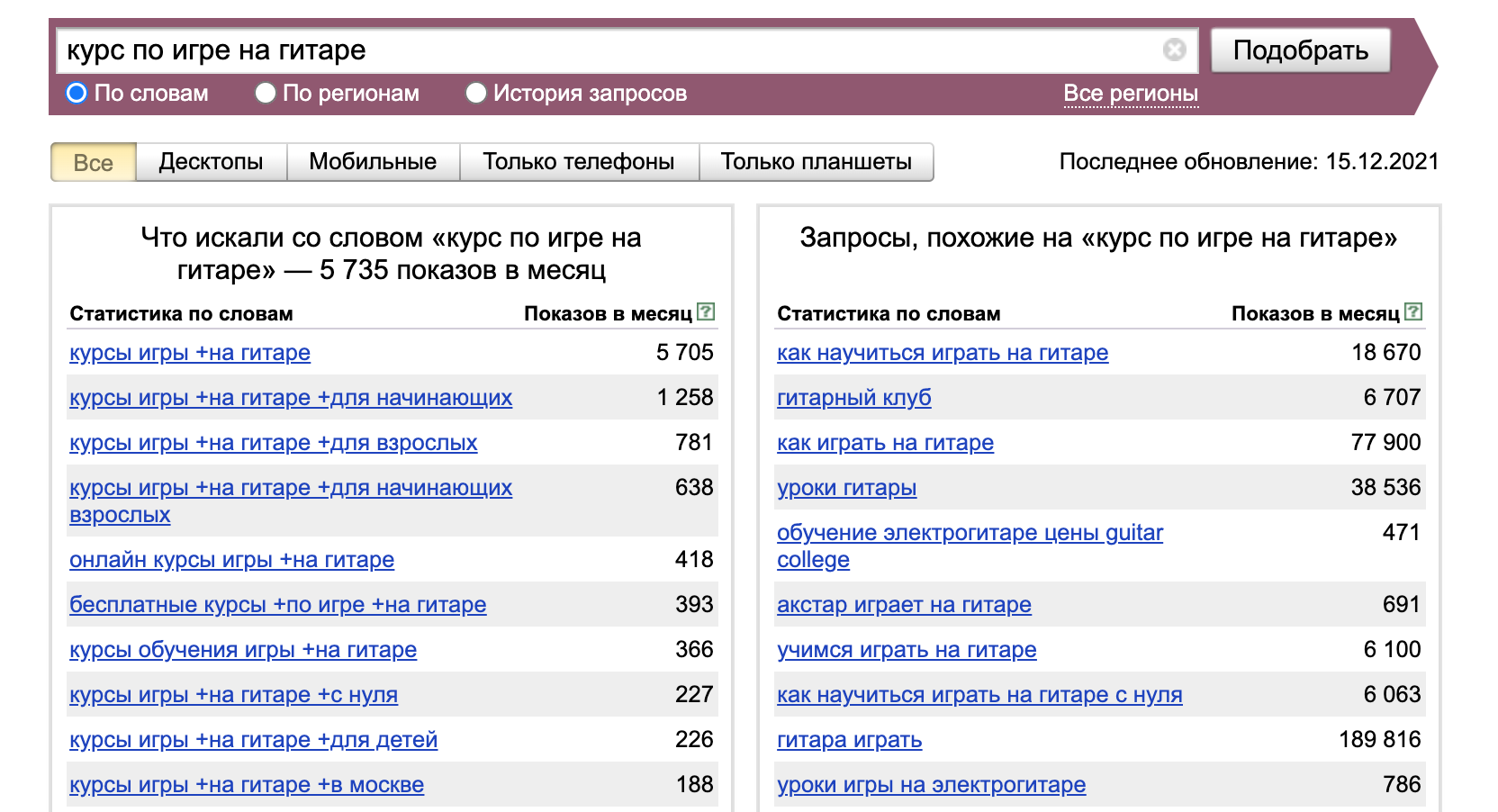Image resolution: width=1498 pixels, height=812 pixels.
Task: Open link курсы игры +на гитаре +с нуля
Action: pos(234,695)
